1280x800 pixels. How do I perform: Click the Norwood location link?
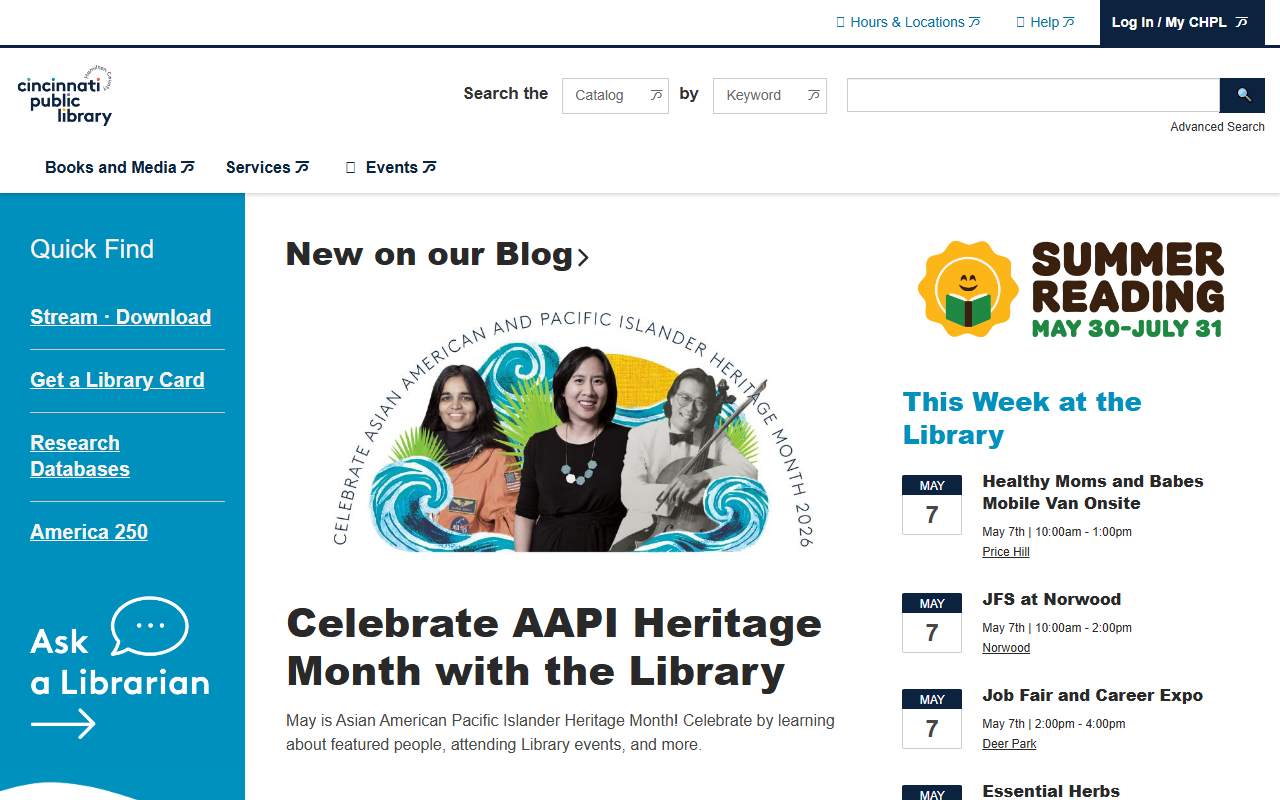1006,648
